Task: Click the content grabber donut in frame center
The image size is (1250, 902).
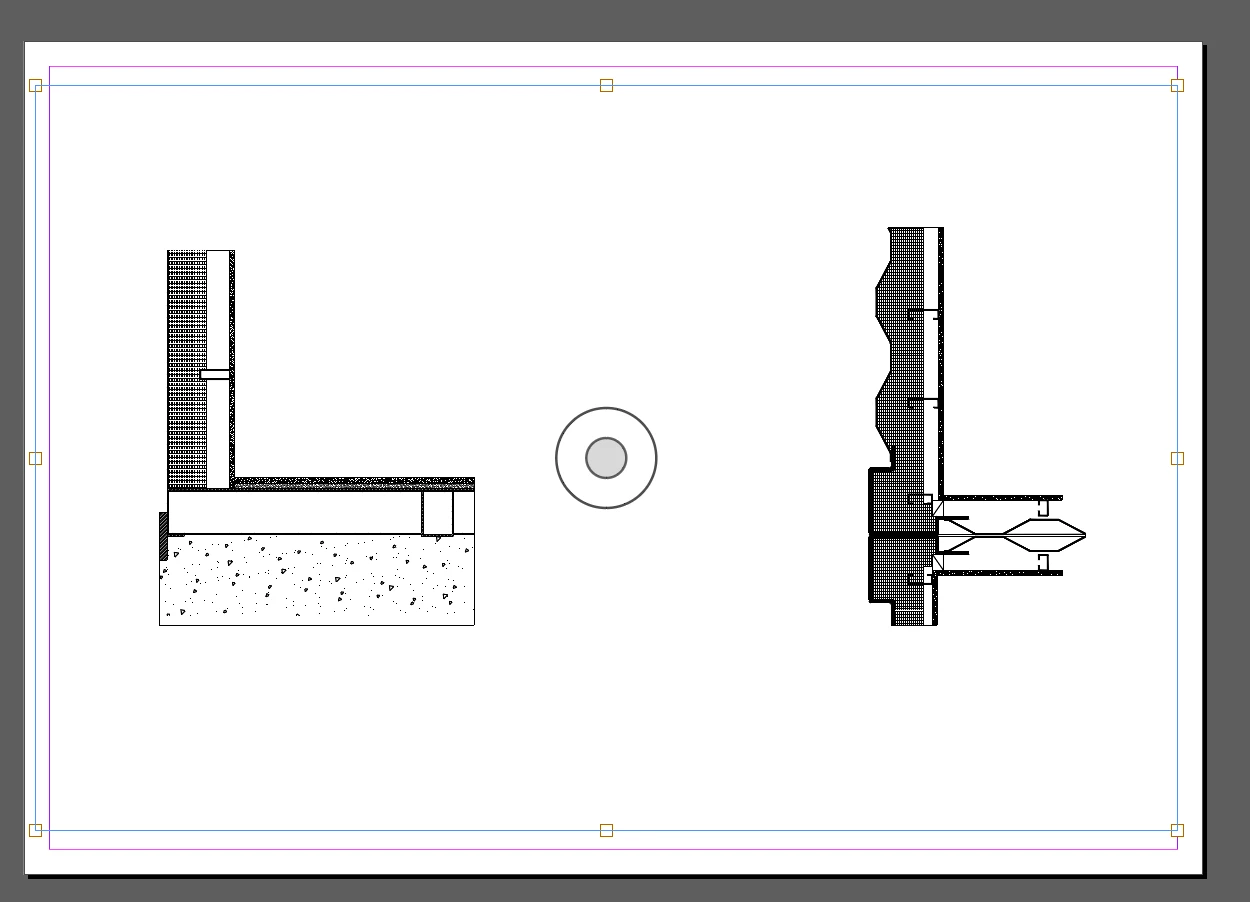Action: coord(606,458)
